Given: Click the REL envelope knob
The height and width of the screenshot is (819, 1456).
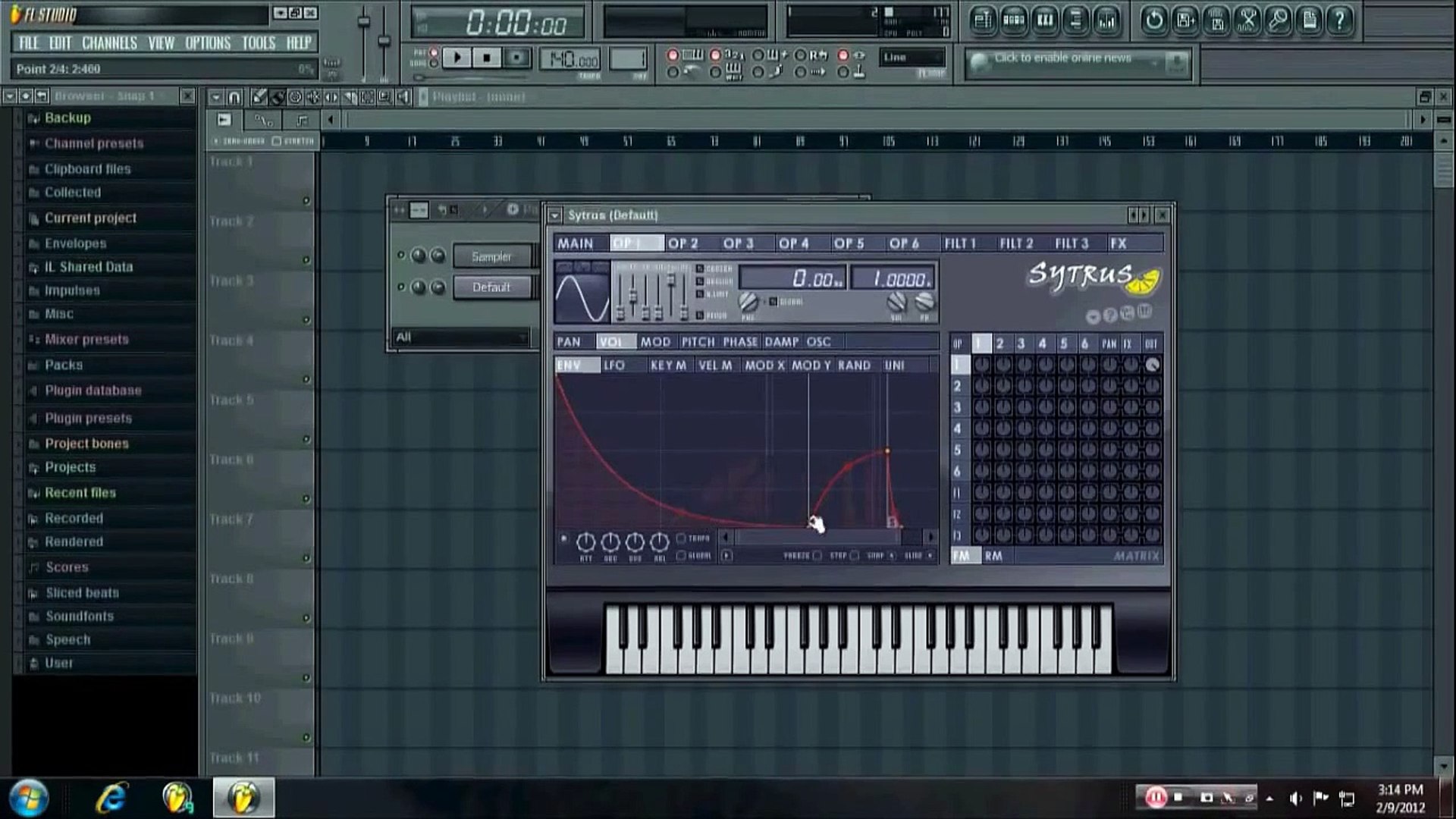Looking at the screenshot, I should pos(660,542).
